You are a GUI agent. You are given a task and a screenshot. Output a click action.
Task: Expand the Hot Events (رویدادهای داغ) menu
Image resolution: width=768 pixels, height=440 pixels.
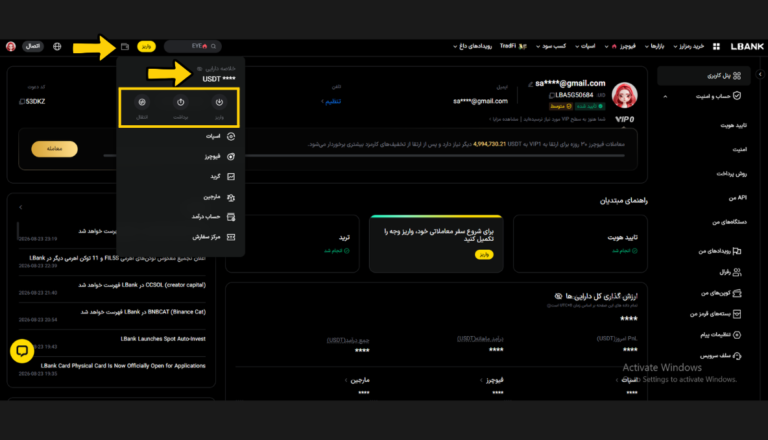[472, 47]
